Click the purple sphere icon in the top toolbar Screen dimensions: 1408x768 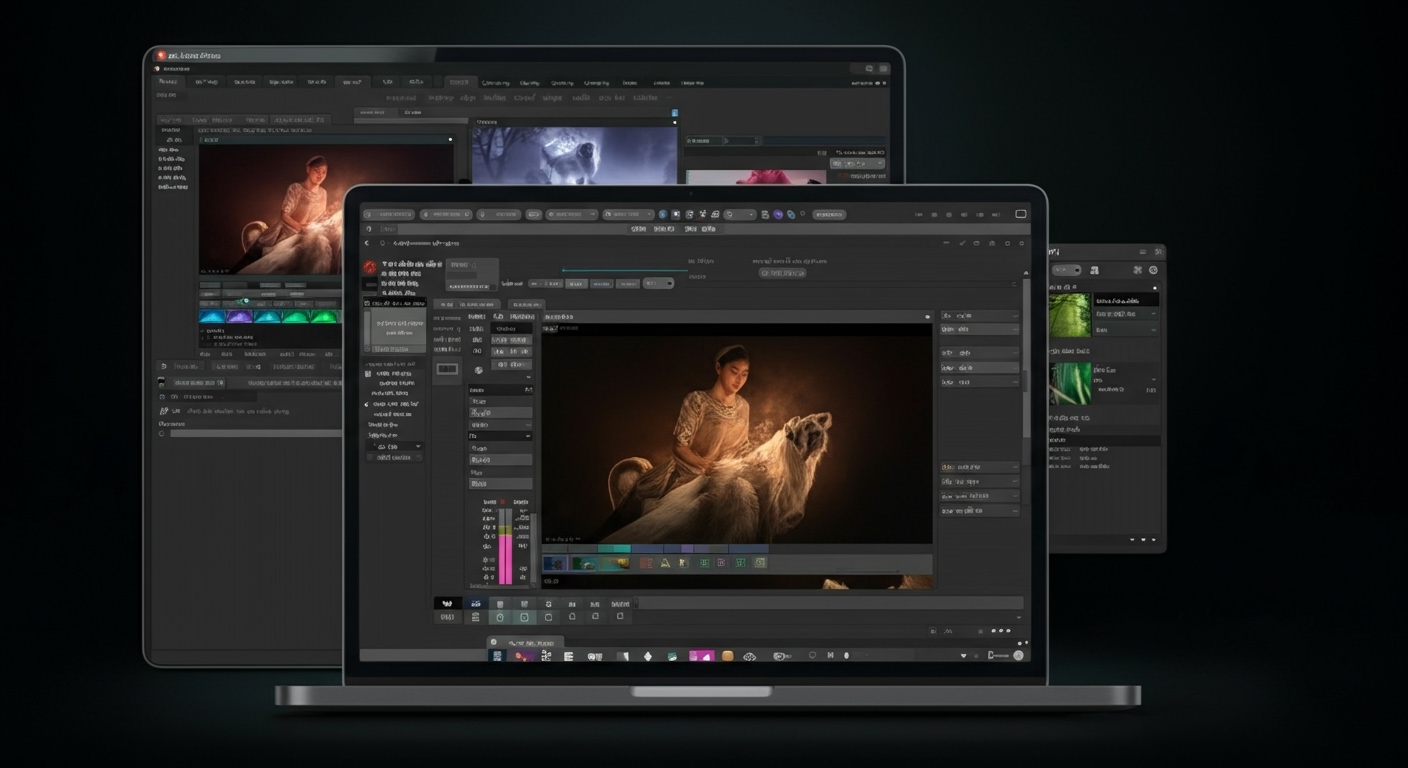[x=777, y=214]
